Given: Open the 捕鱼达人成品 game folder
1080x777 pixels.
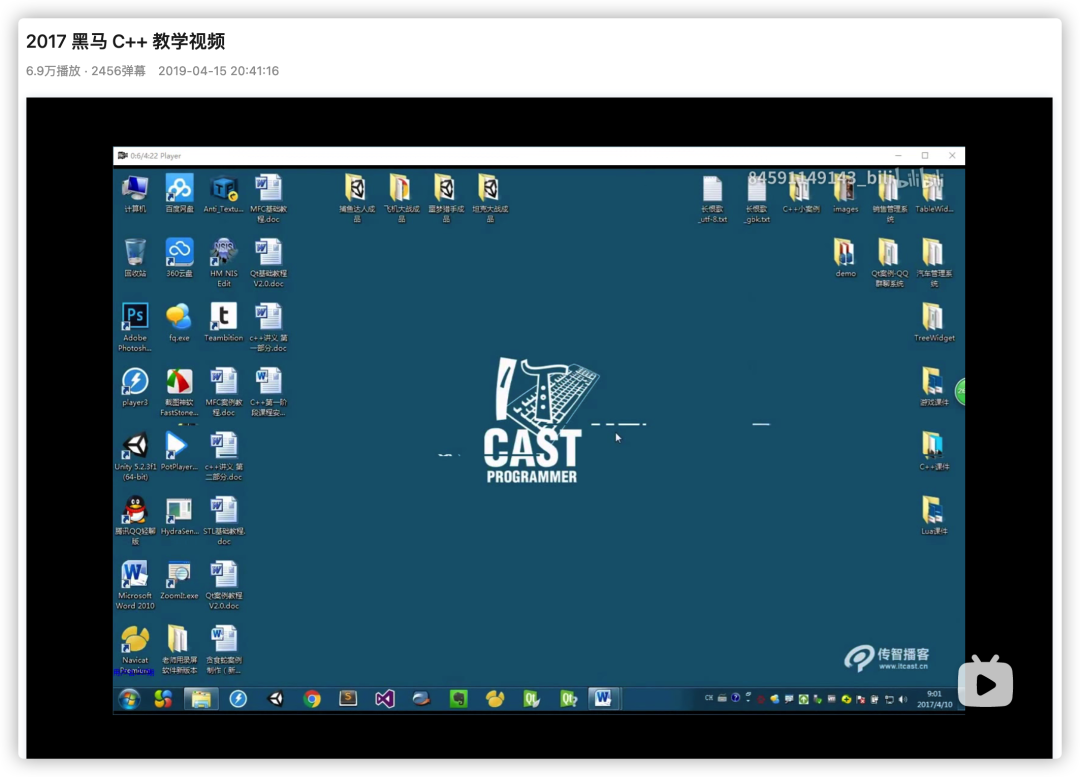Looking at the screenshot, I should pos(356,190).
